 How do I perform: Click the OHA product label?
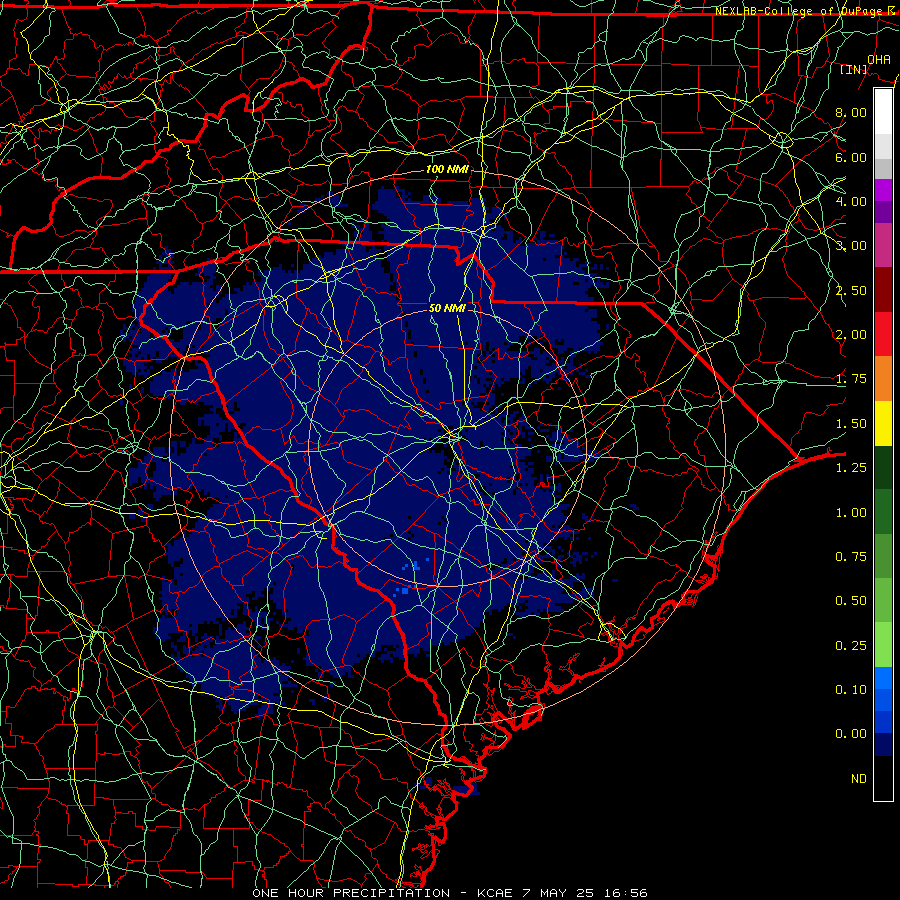[x=879, y=60]
